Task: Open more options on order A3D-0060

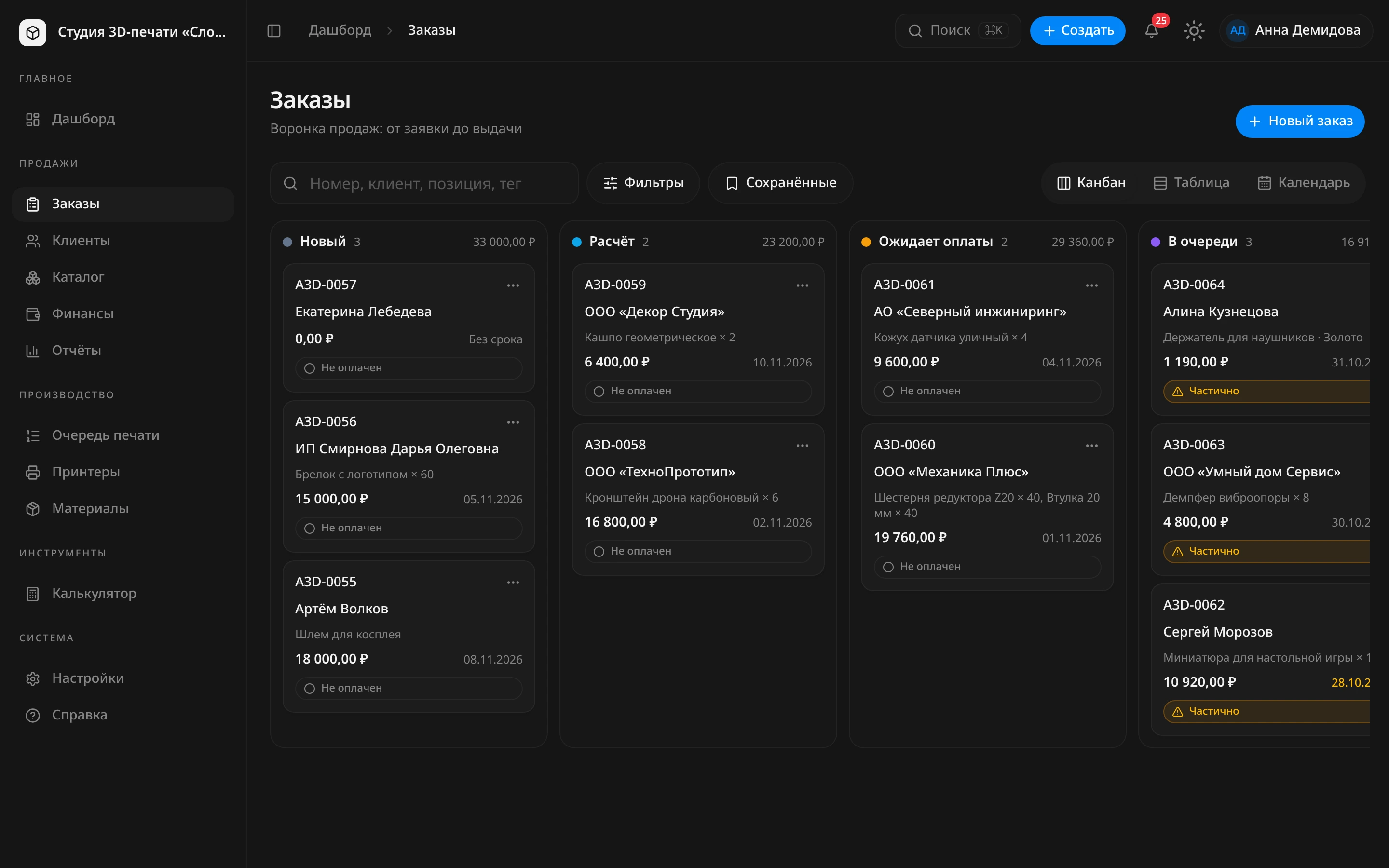Action: pyautogui.click(x=1092, y=446)
